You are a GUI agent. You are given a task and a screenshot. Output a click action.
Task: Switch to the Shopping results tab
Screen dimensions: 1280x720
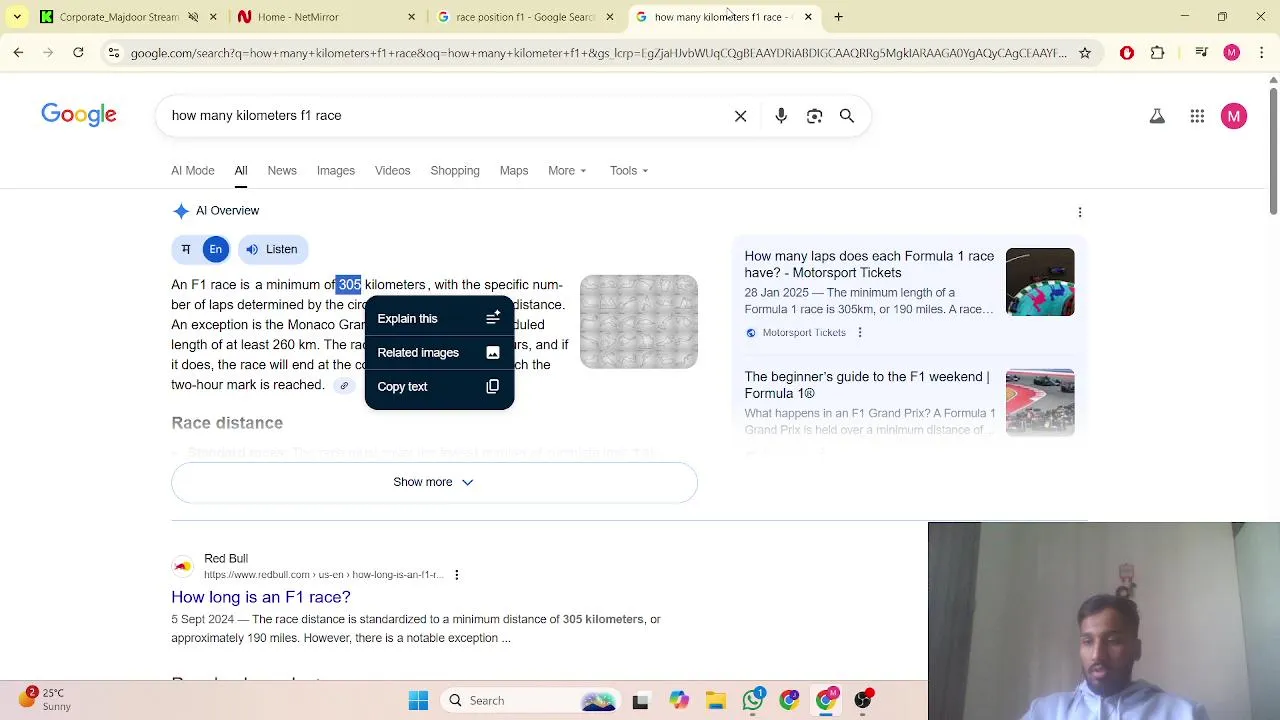(455, 171)
